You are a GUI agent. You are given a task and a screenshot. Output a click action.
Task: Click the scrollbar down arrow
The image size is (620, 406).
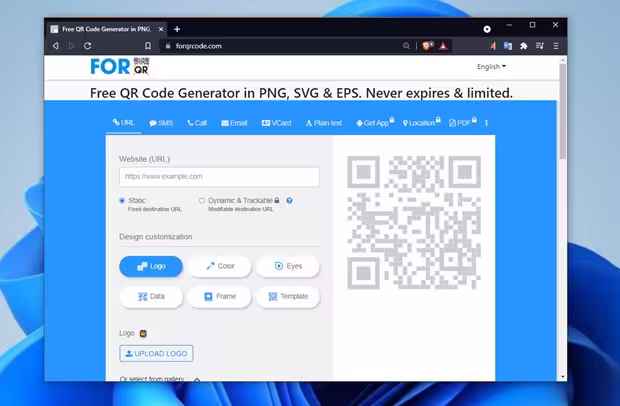click(x=563, y=377)
